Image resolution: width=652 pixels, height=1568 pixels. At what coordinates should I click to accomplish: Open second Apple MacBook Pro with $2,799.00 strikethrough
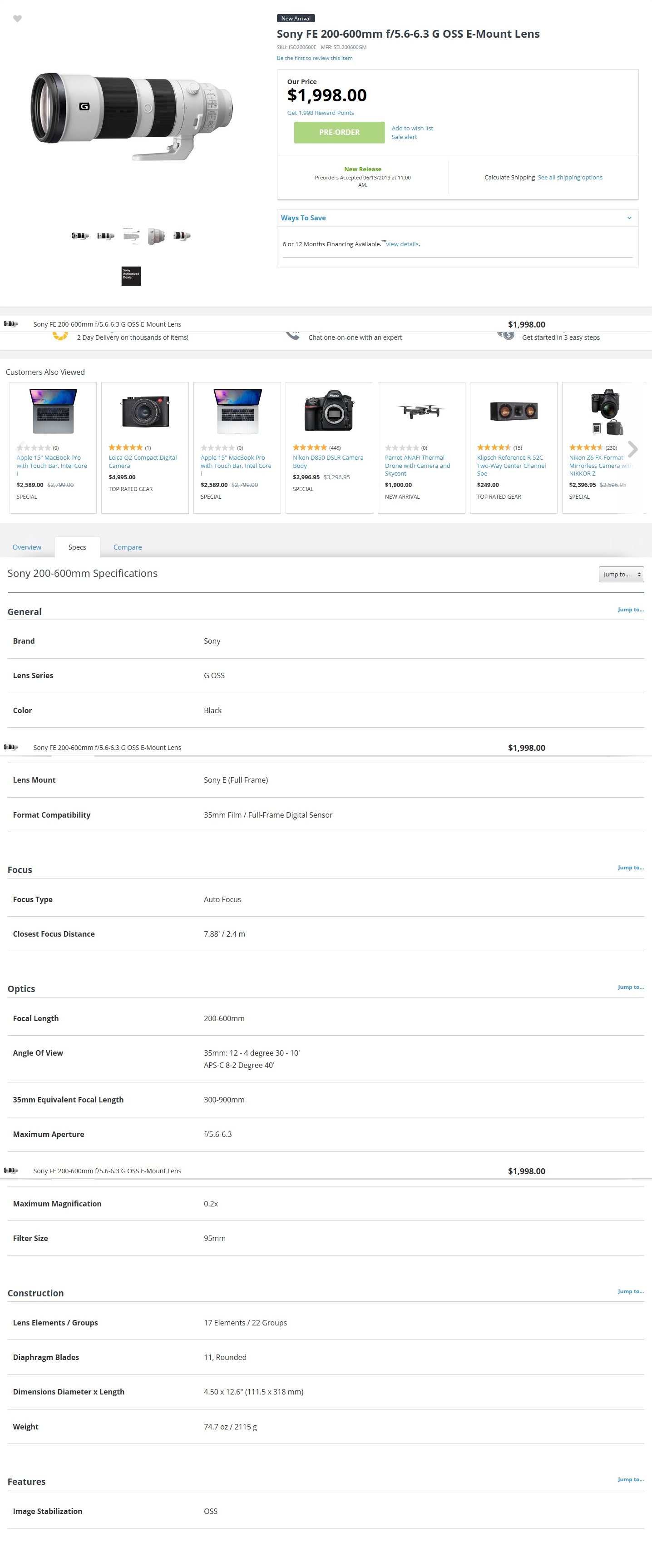pos(236,466)
